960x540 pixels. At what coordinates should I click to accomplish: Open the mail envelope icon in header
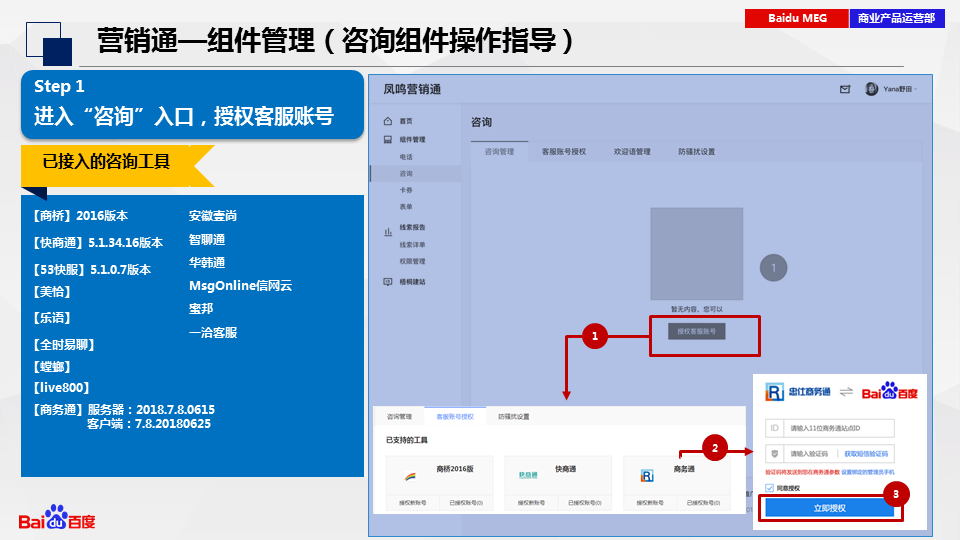pos(845,89)
